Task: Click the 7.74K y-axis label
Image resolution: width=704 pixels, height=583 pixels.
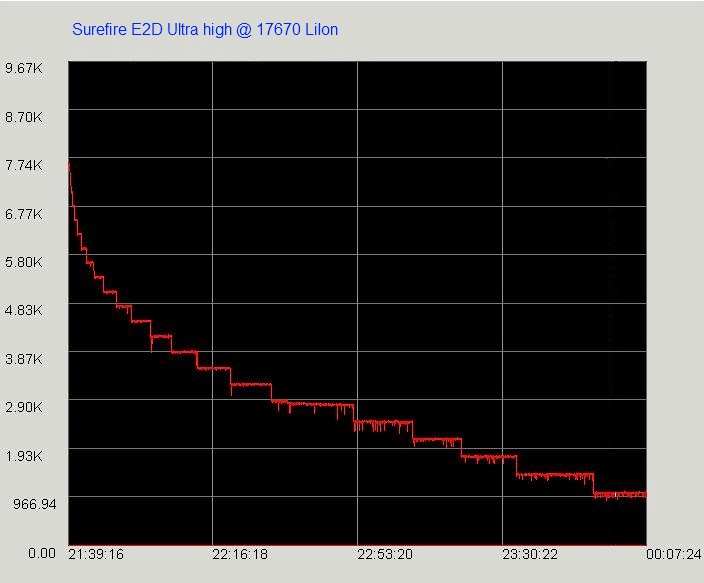Action: pos(24,165)
